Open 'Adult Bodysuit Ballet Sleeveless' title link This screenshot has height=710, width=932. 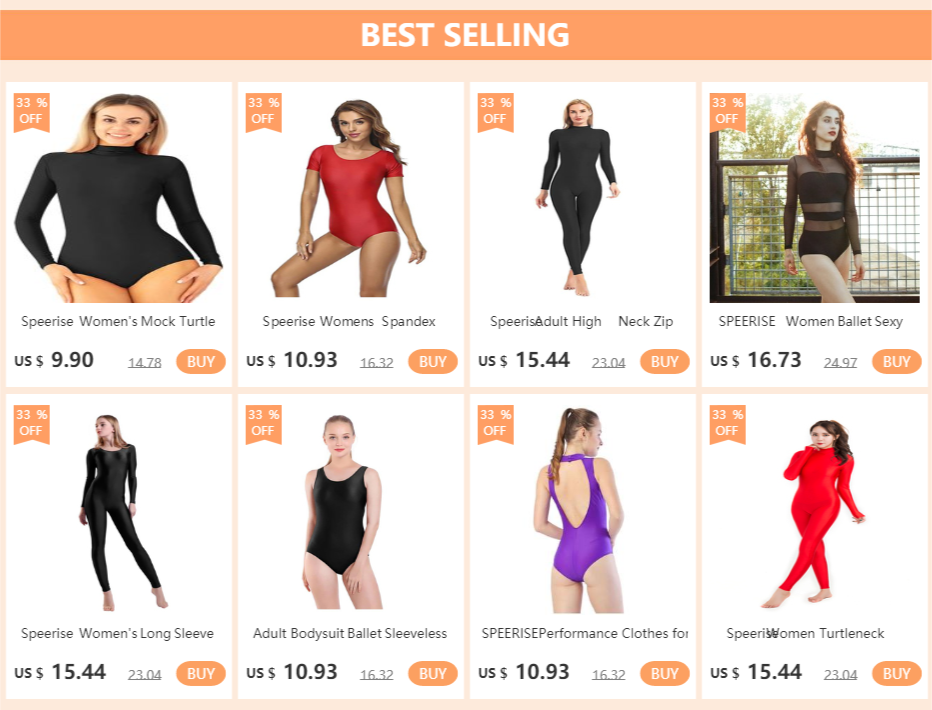click(350, 633)
